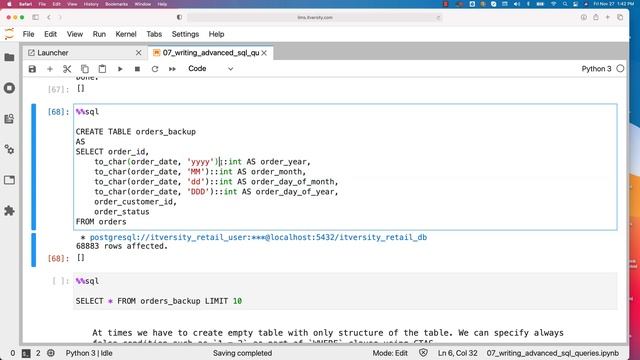Save the notebook with disk icon
Viewport: 640px width, 360px height.
[x=32, y=69]
